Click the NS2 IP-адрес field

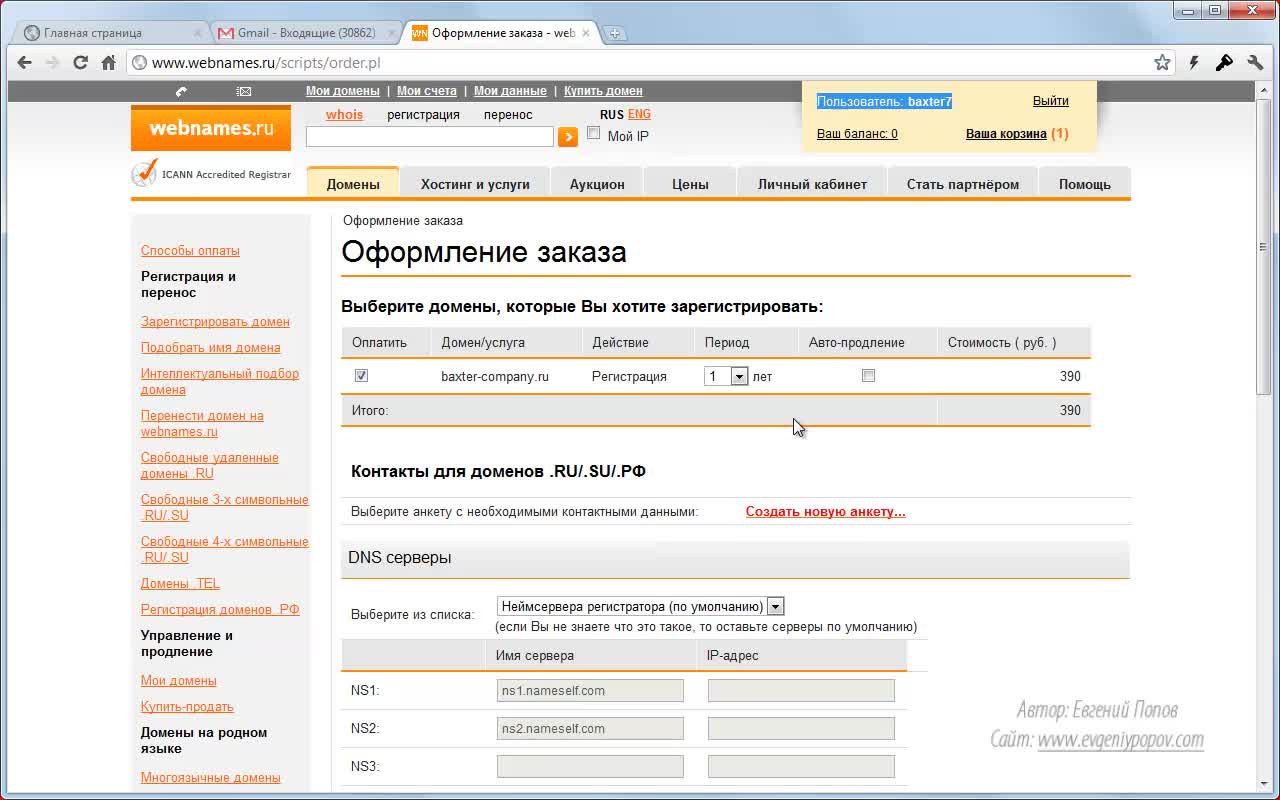[801, 729]
